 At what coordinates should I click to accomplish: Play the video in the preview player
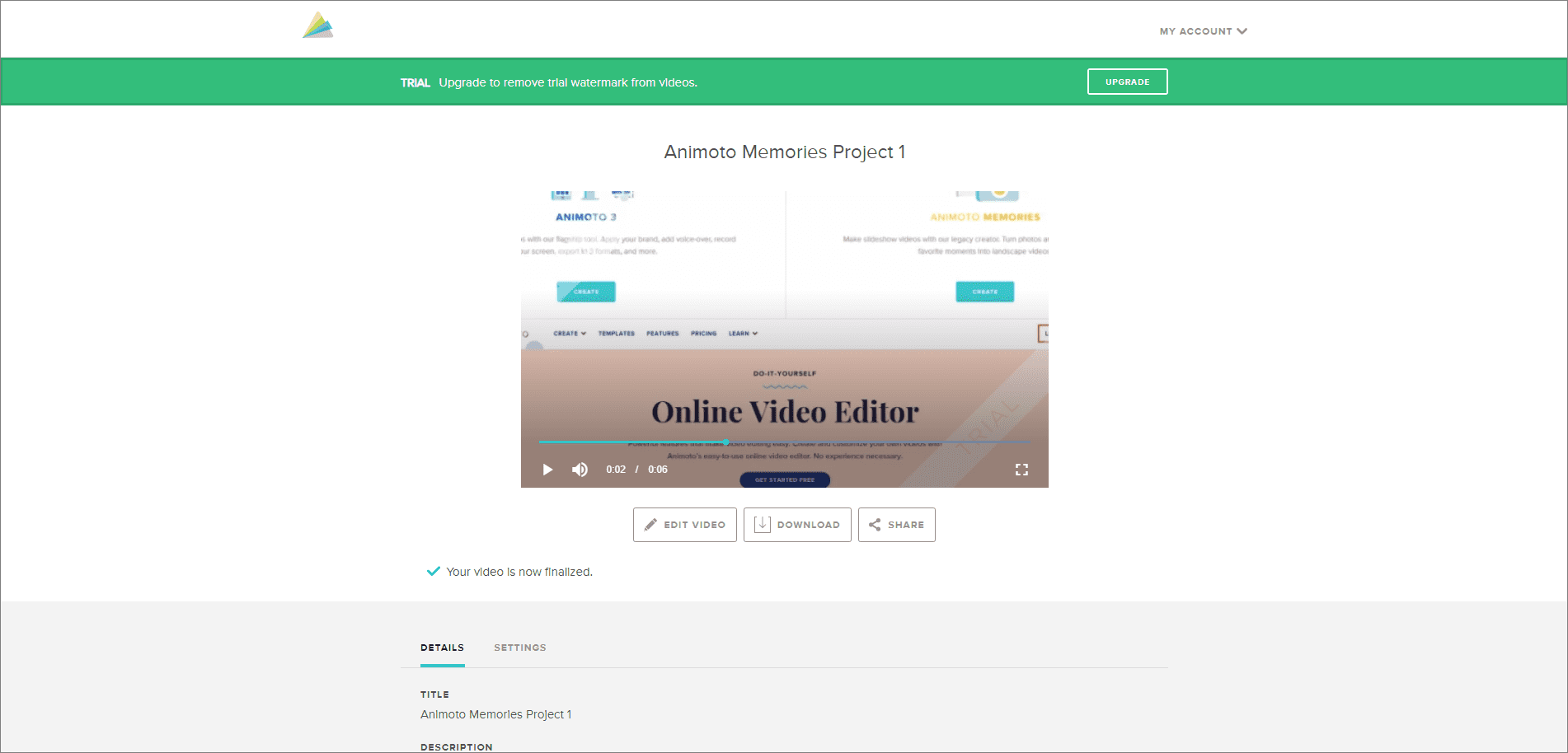pos(547,469)
